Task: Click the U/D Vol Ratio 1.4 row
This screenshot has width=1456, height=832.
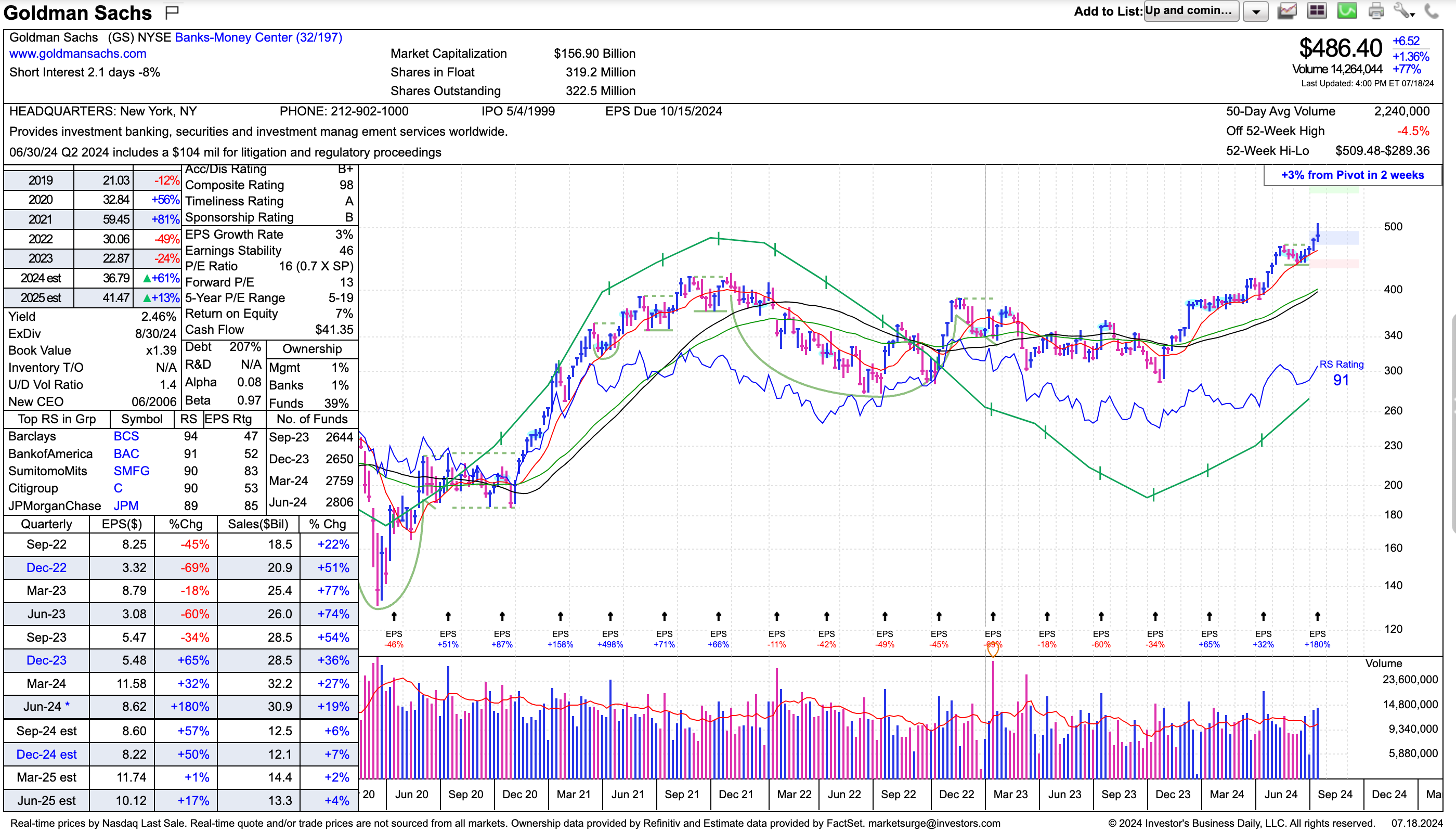Action: 92,385
